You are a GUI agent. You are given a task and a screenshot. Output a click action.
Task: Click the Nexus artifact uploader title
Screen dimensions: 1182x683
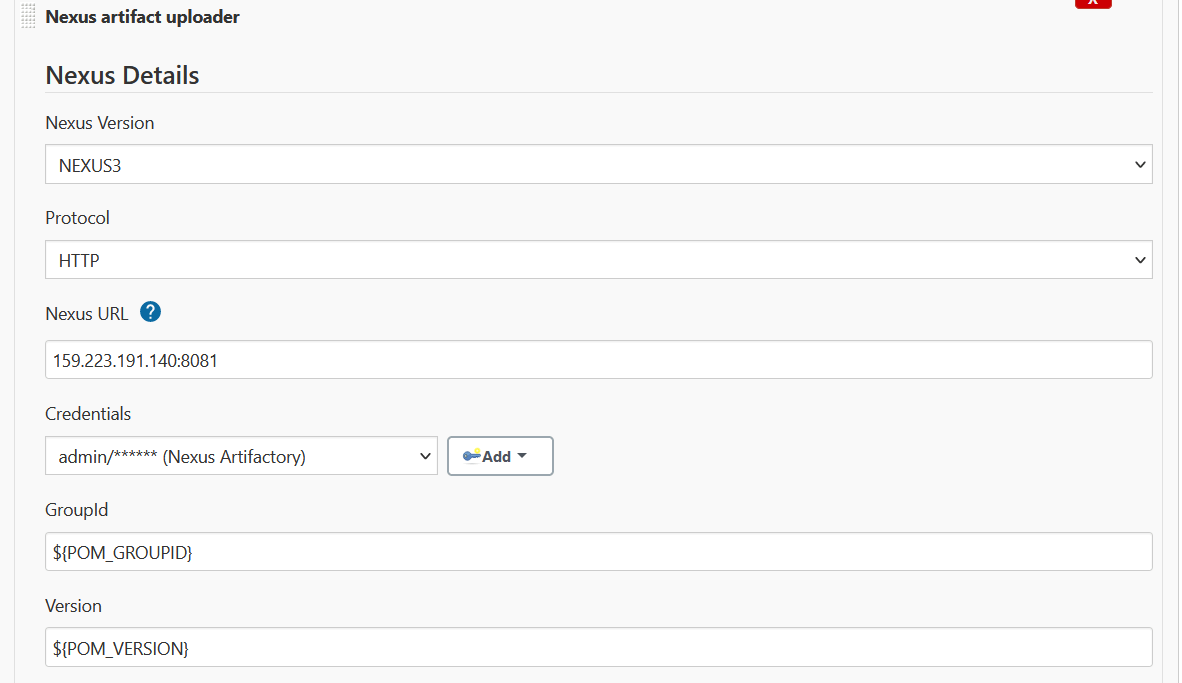[142, 17]
